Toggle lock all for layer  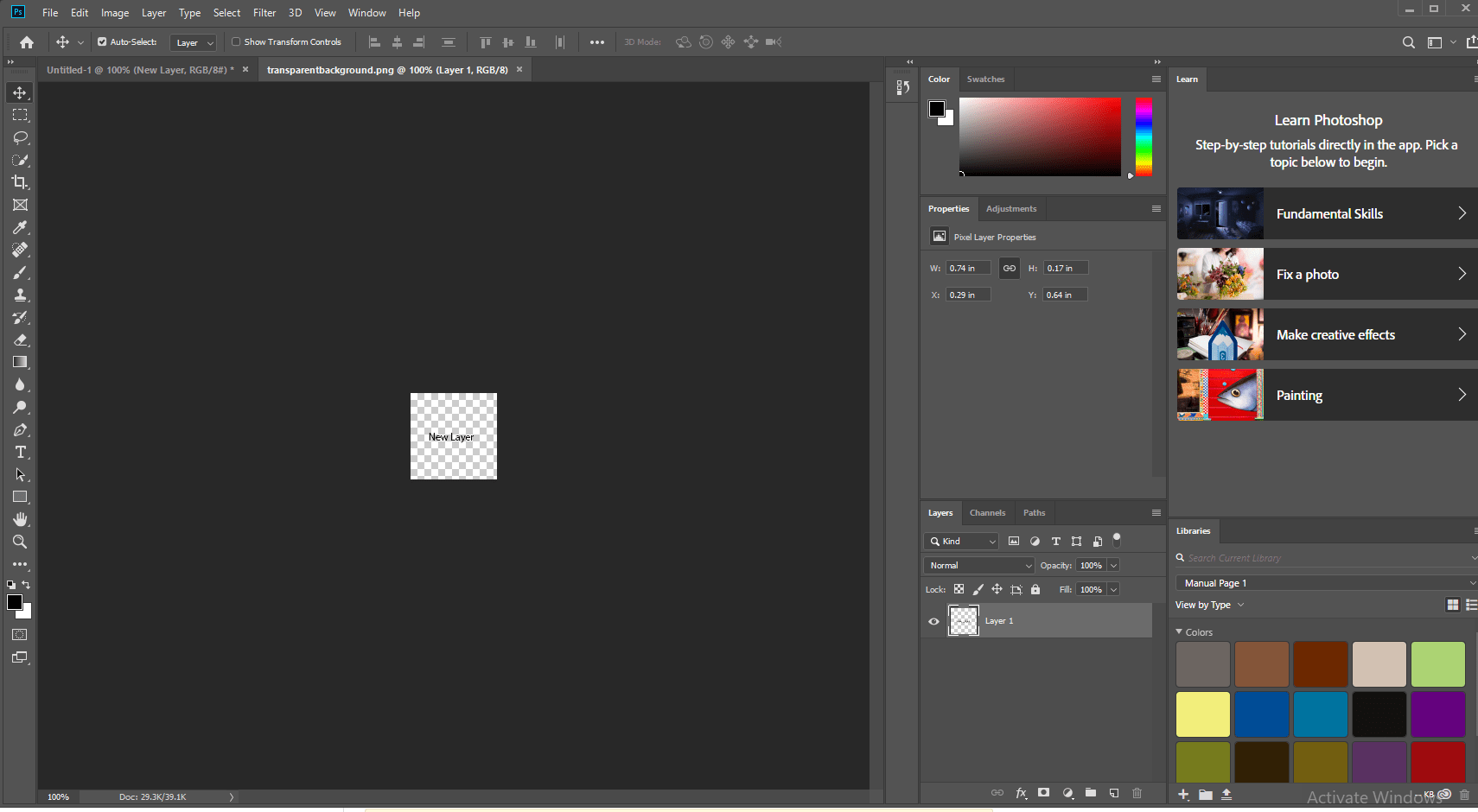1035,589
